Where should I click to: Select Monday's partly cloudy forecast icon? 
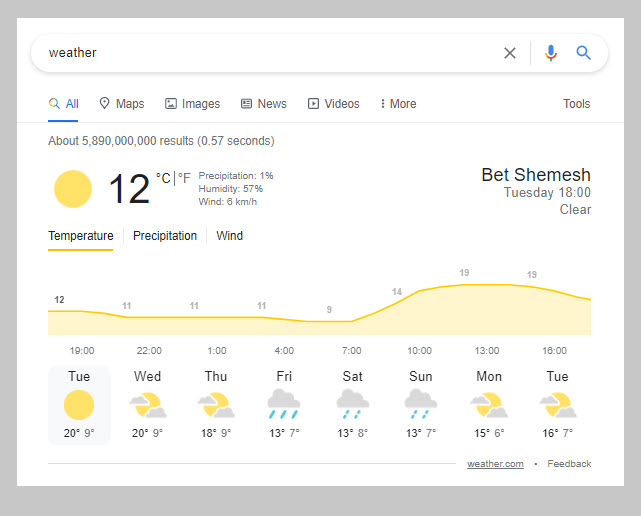489,404
